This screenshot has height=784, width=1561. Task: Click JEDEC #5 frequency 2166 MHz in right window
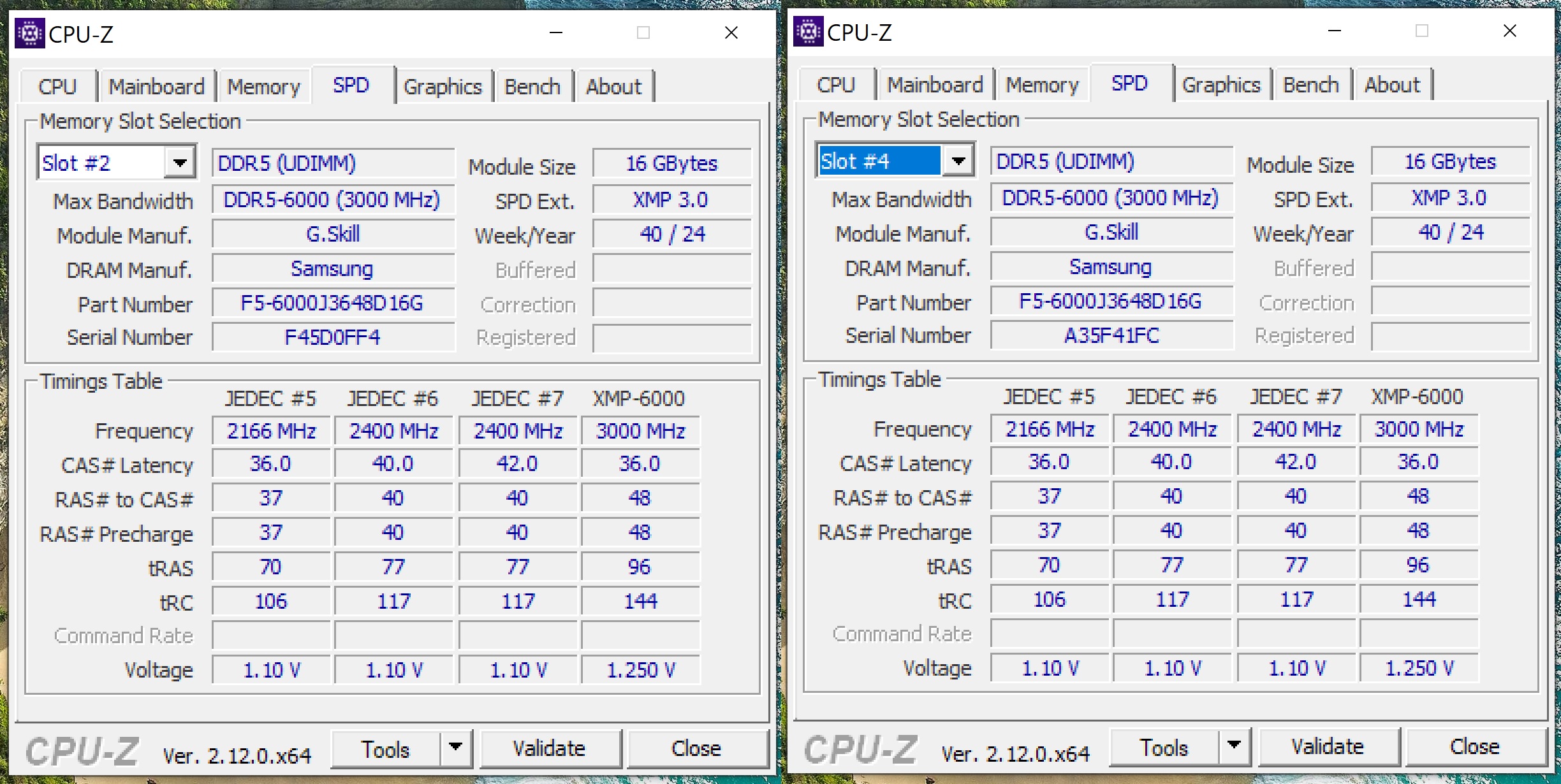point(1050,429)
